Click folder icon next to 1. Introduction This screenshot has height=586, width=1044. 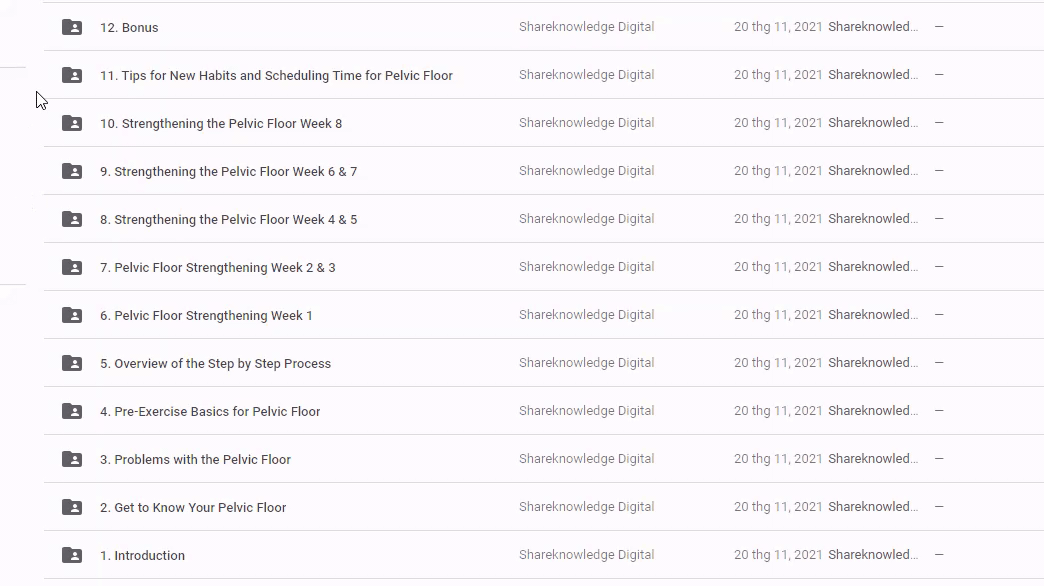click(x=72, y=555)
